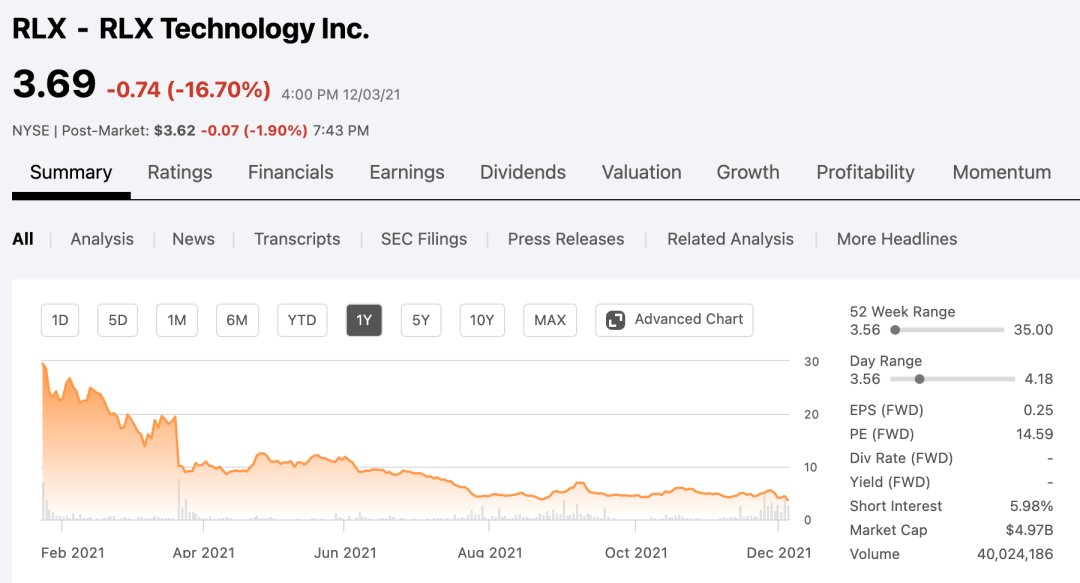Switch chart to 5D range
The height and width of the screenshot is (583, 1080).
click(x=118, y=320)
